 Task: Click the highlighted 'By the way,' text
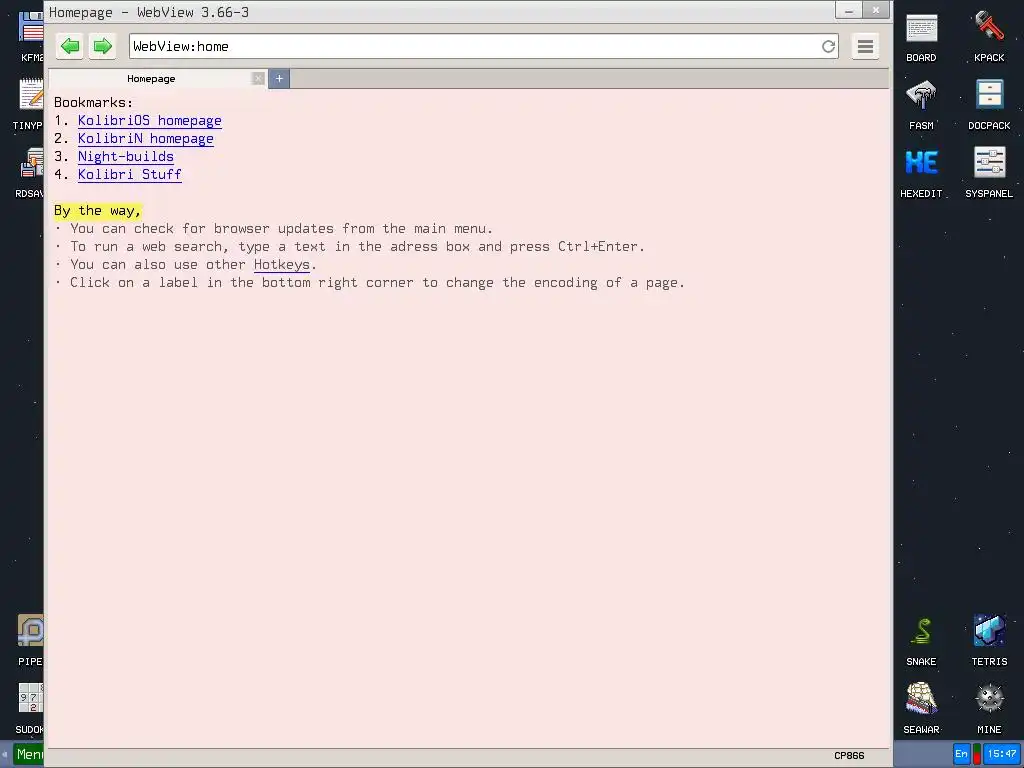click(97, 210)
